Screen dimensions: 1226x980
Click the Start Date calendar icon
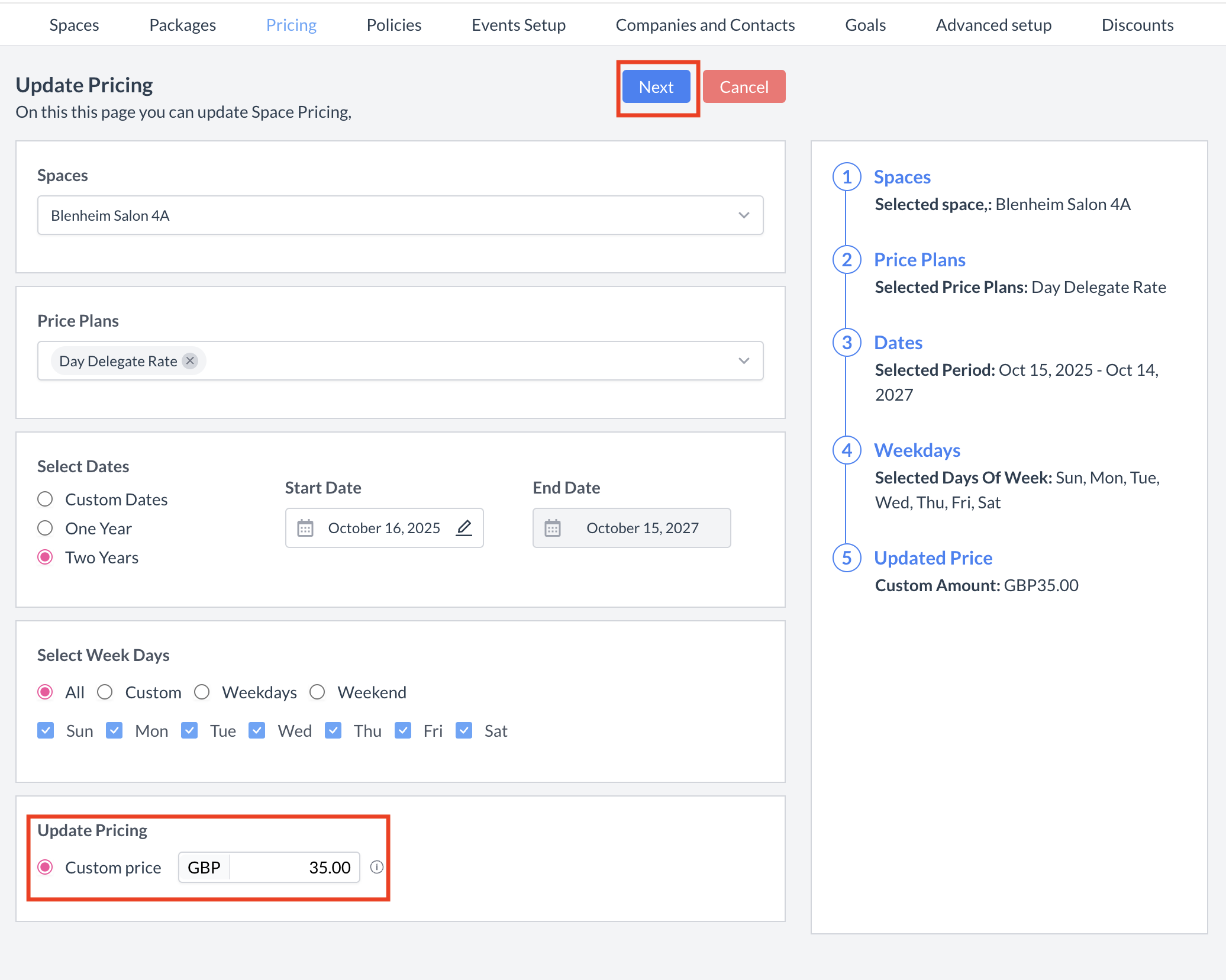pos(305,528)
